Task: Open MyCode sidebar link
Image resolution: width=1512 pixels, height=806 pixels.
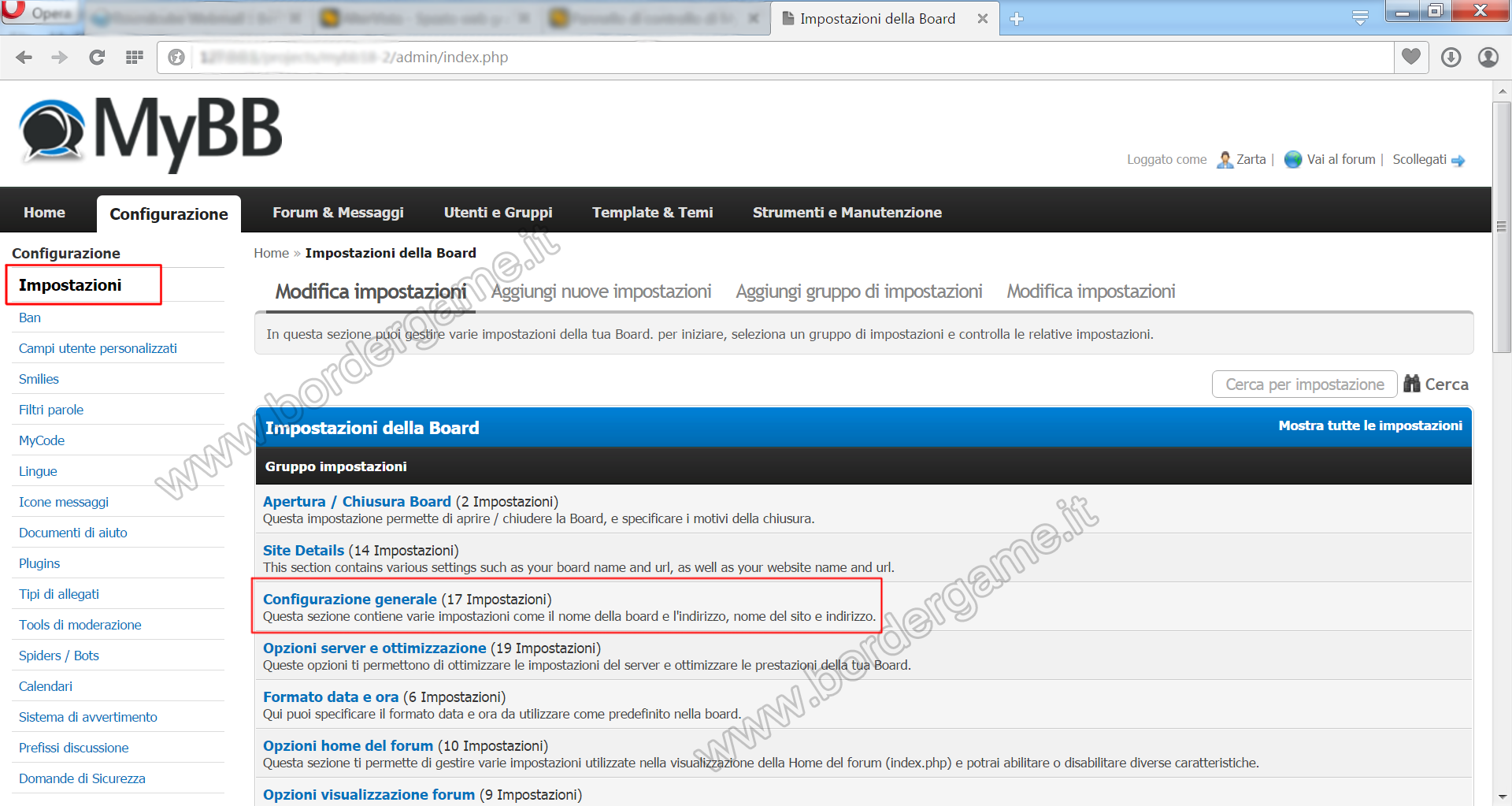Action: tap(42, 440)
